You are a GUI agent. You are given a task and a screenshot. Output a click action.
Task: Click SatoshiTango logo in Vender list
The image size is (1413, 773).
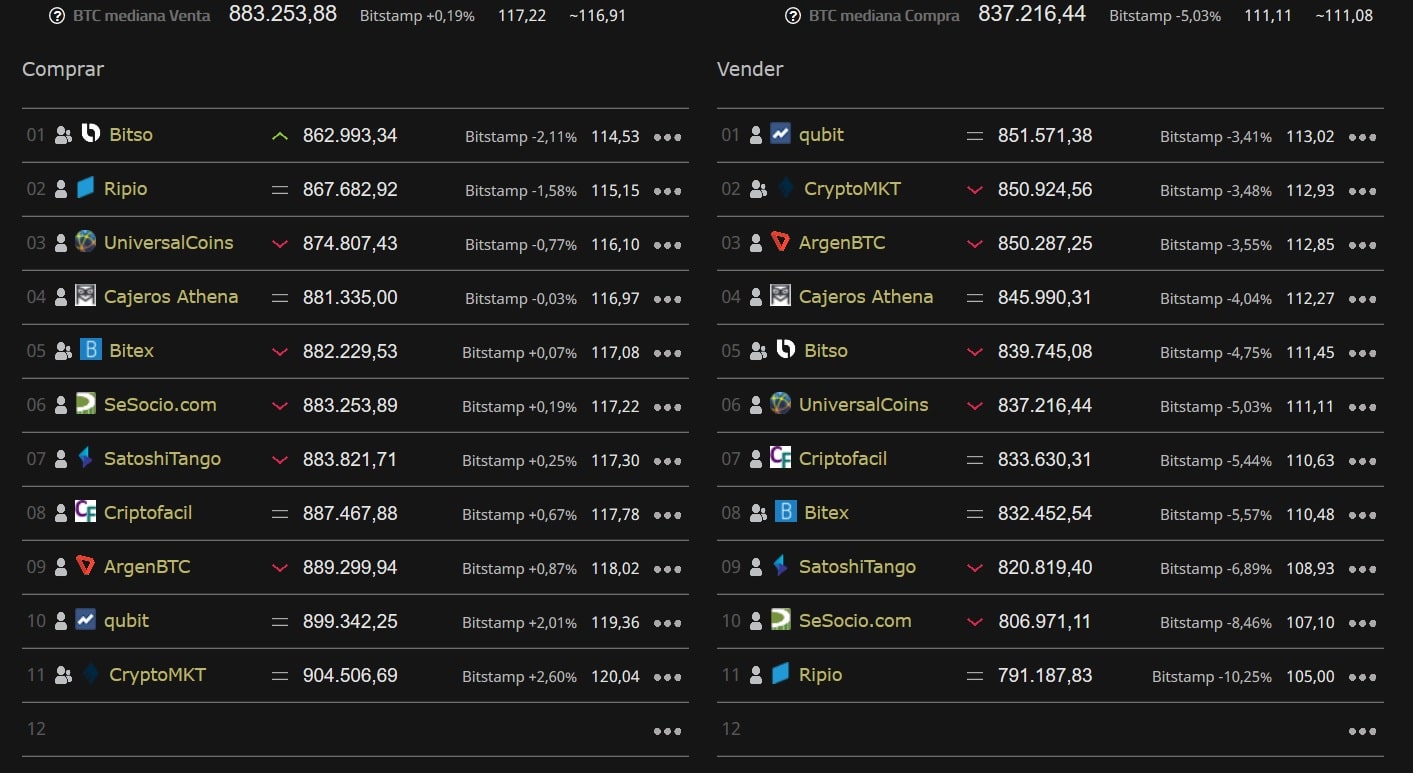[780, 565]
